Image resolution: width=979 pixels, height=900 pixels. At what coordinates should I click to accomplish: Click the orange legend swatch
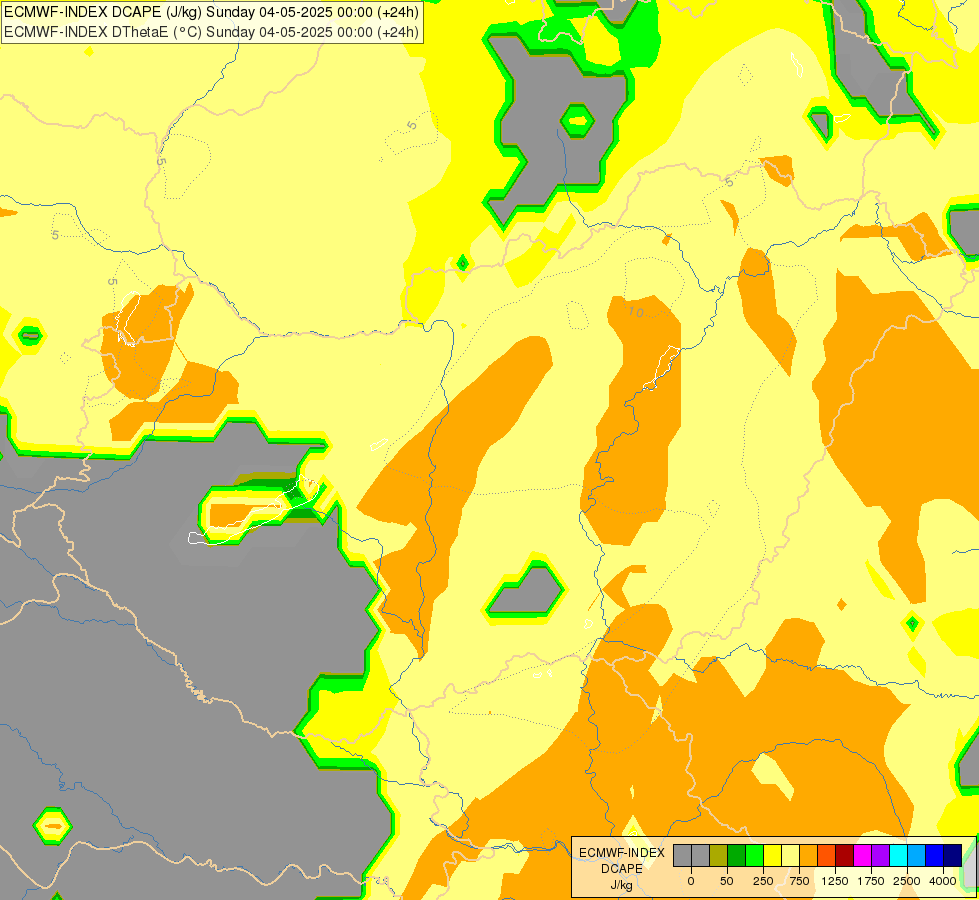[809, 856]
